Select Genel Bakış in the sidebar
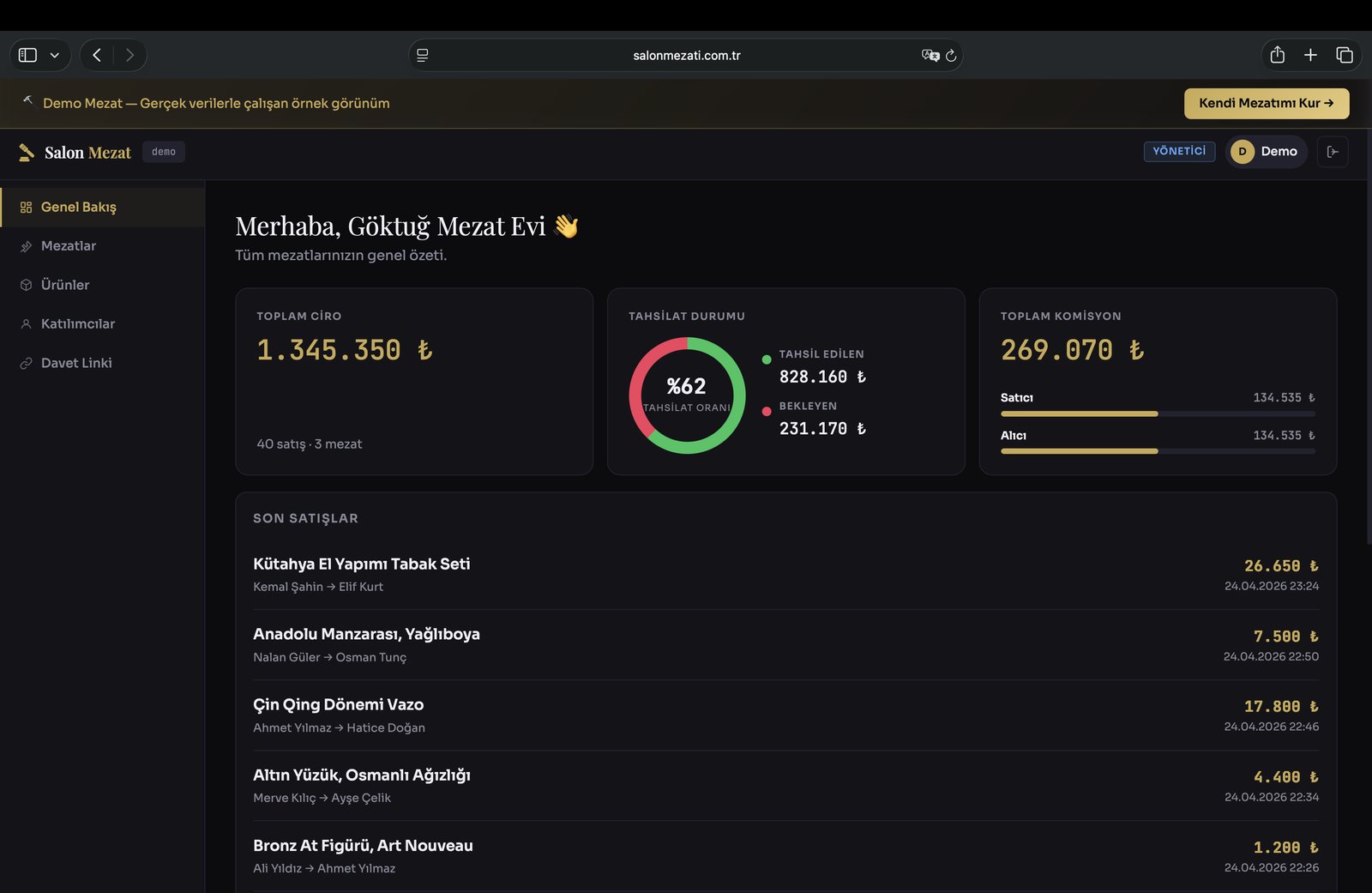This screenshot has width=1372, height=893. click(x=102, y=208)
